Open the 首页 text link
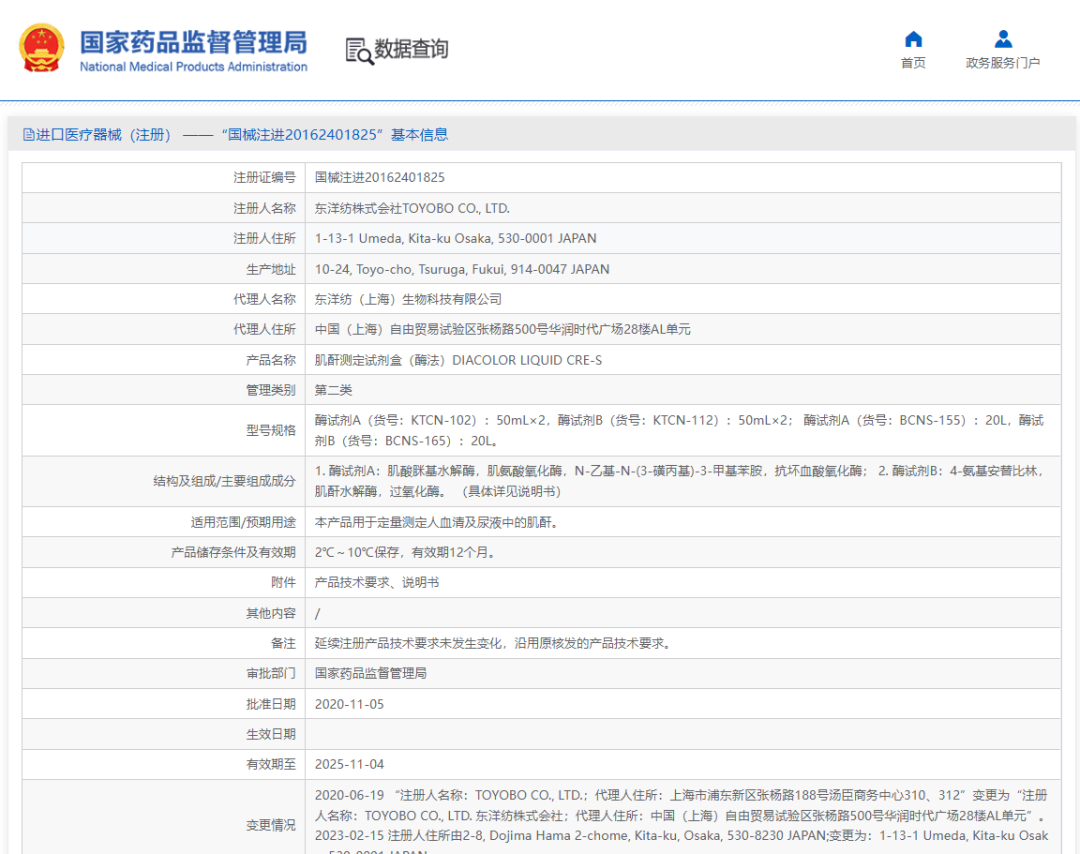 (913, 63)
